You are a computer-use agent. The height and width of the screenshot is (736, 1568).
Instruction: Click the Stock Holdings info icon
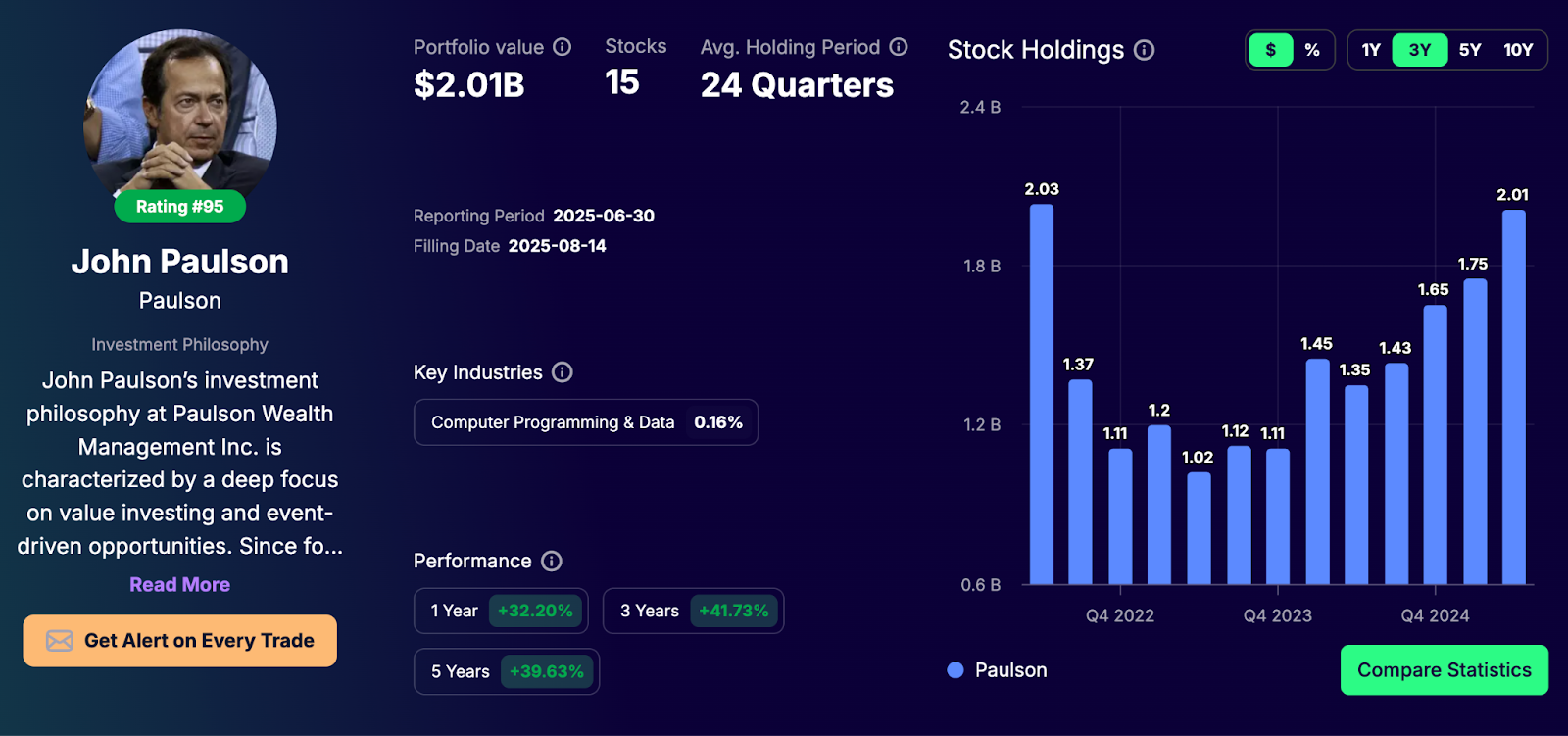(1144, 50)
